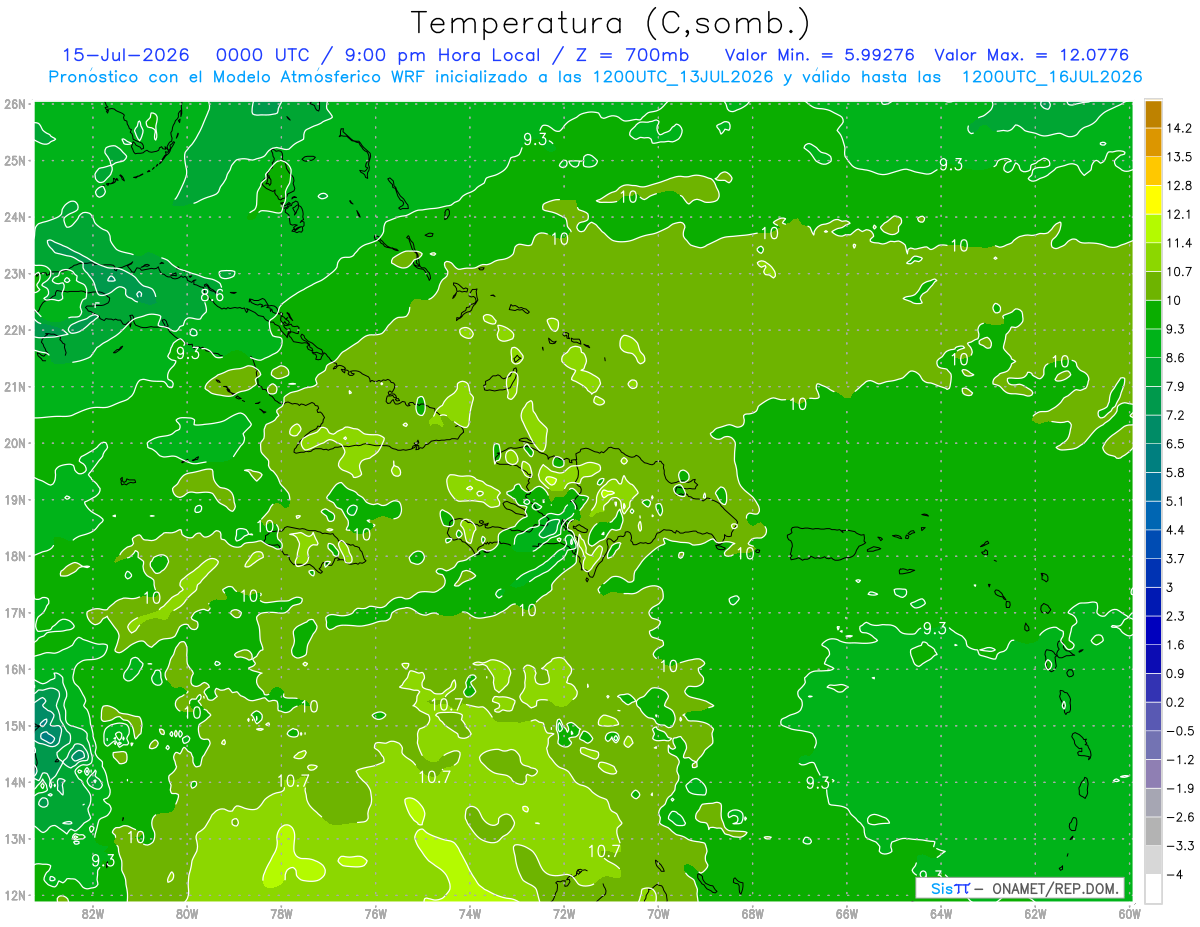Viewport: 1200px width, 927px height.
Task: Click the Puerto Rico island outline on the map
Action: (x=825, y=543)
